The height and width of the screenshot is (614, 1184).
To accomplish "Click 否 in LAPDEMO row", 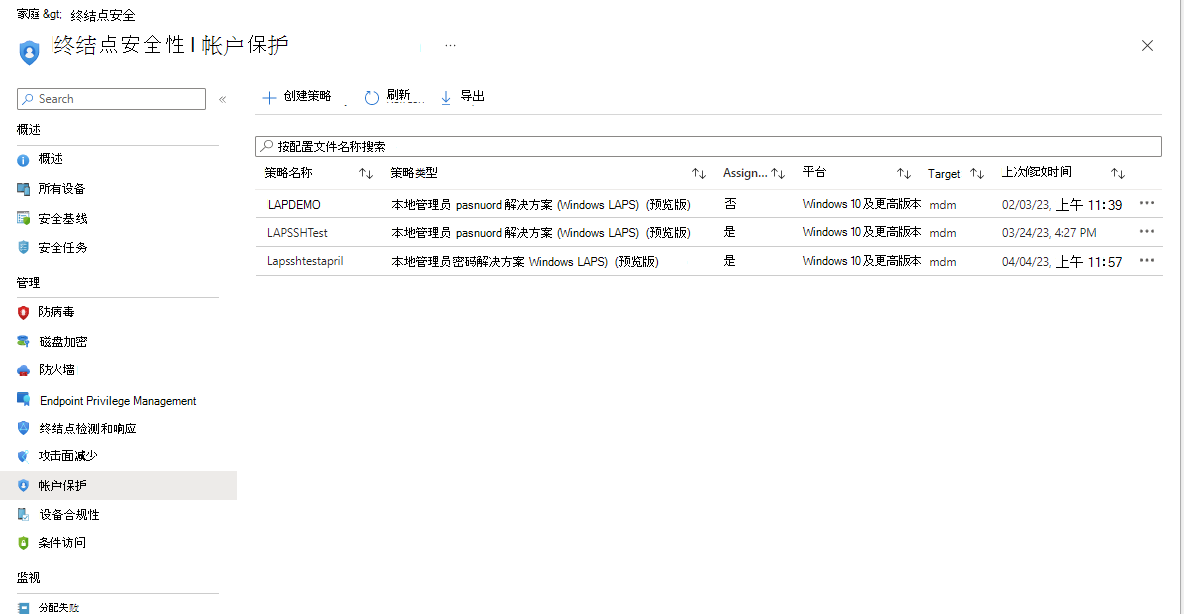I will tap(730, 204).
